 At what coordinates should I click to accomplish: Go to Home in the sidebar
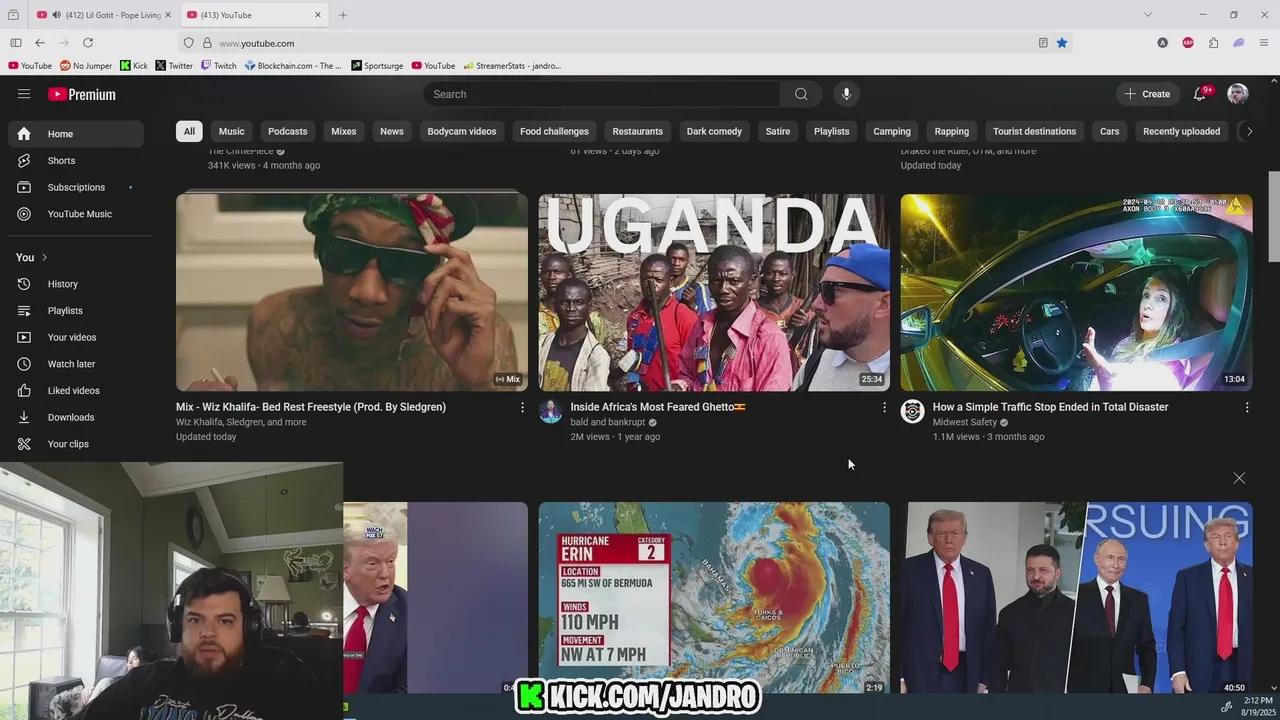click(x=76, y=134)
